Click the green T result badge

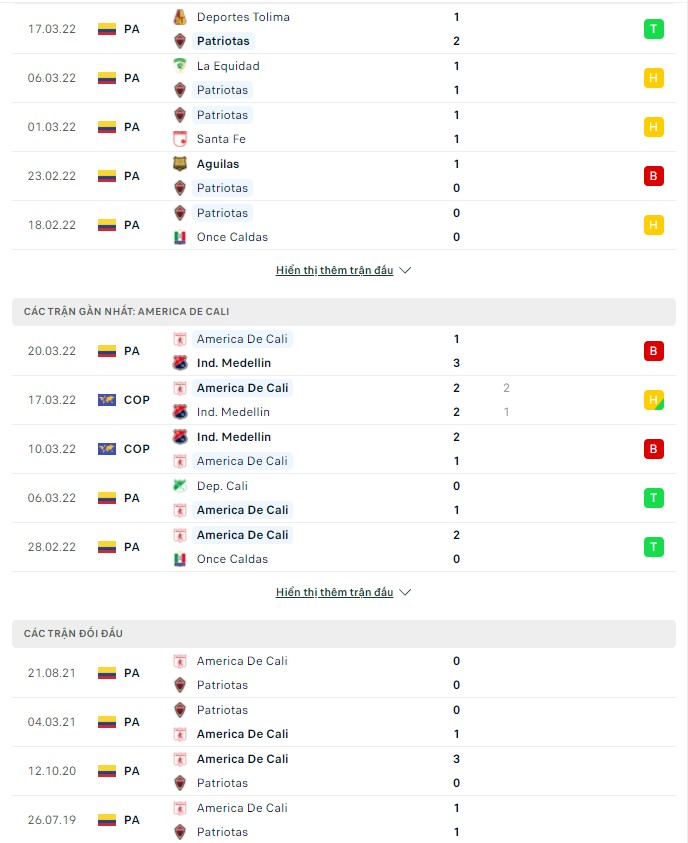654,29
